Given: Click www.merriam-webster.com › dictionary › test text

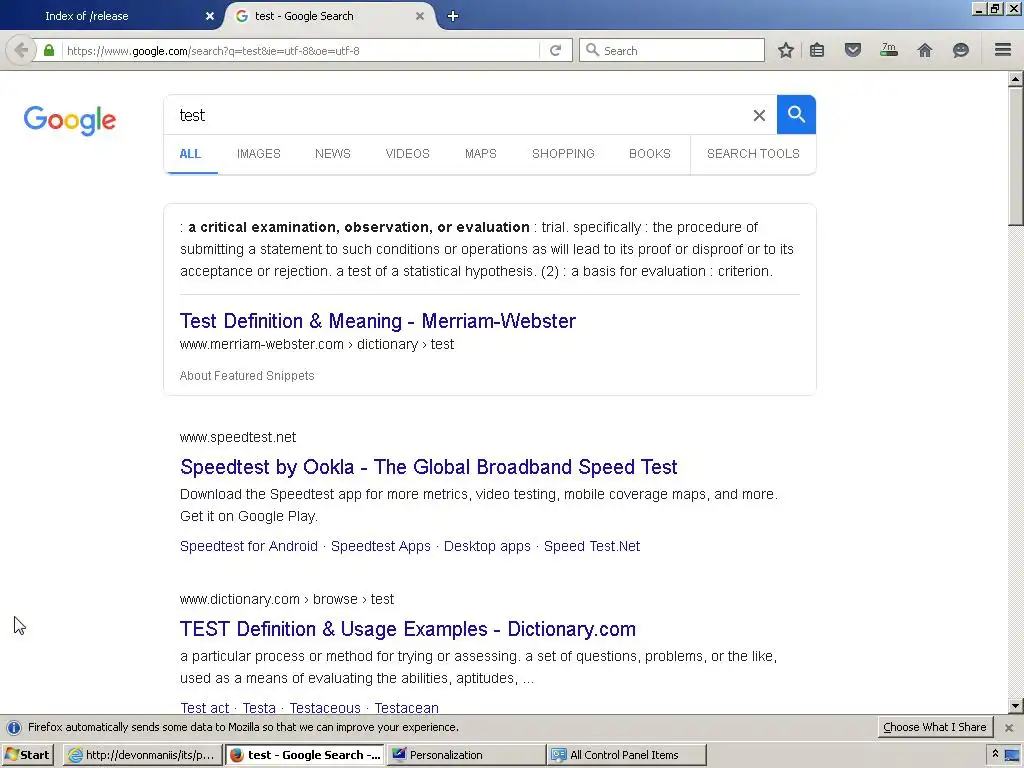Looking at the screenshot, I should pyautogui.click(x=317, y=344).
